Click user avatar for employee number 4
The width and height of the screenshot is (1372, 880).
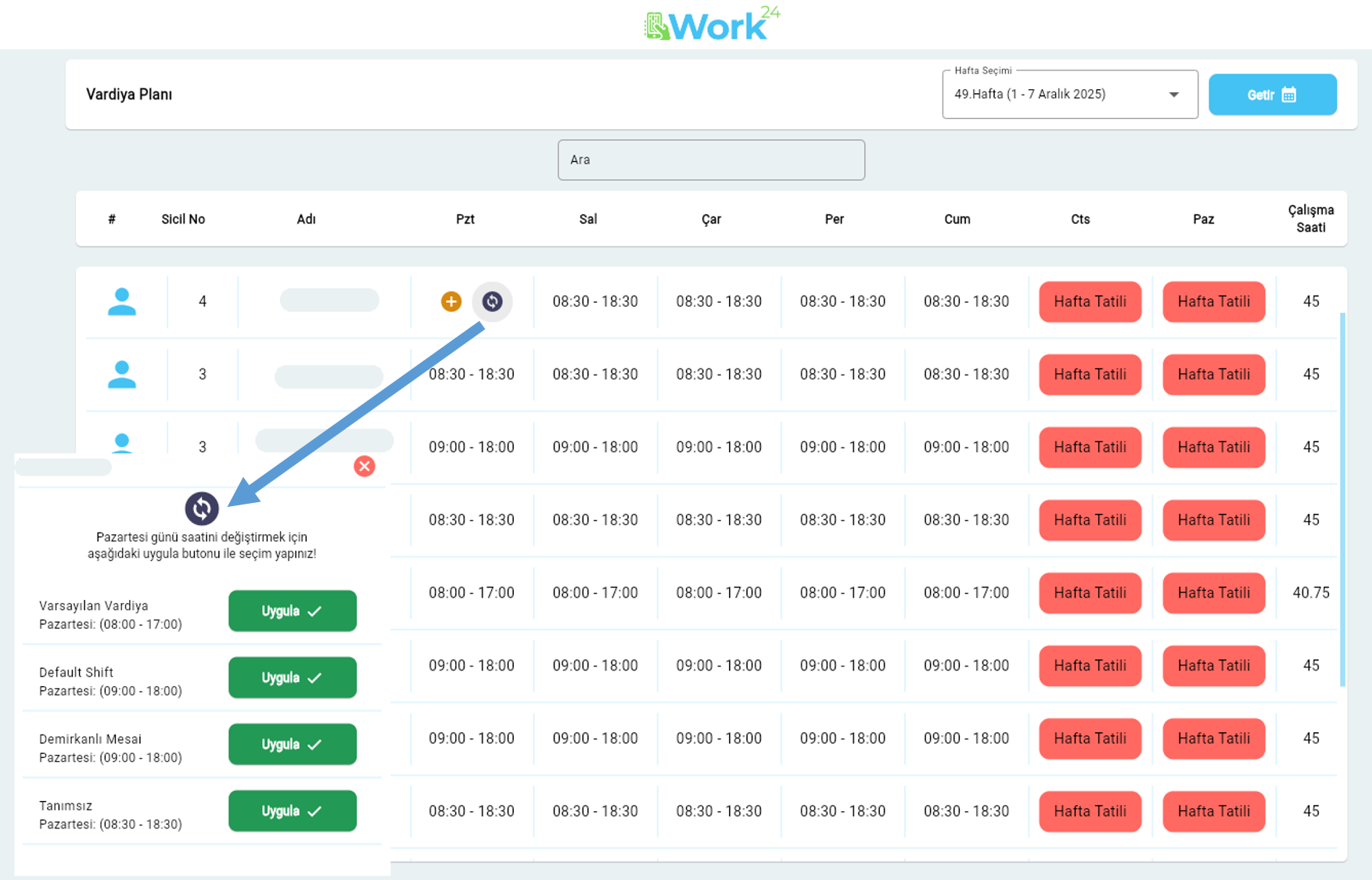click(x=122, y=301)
